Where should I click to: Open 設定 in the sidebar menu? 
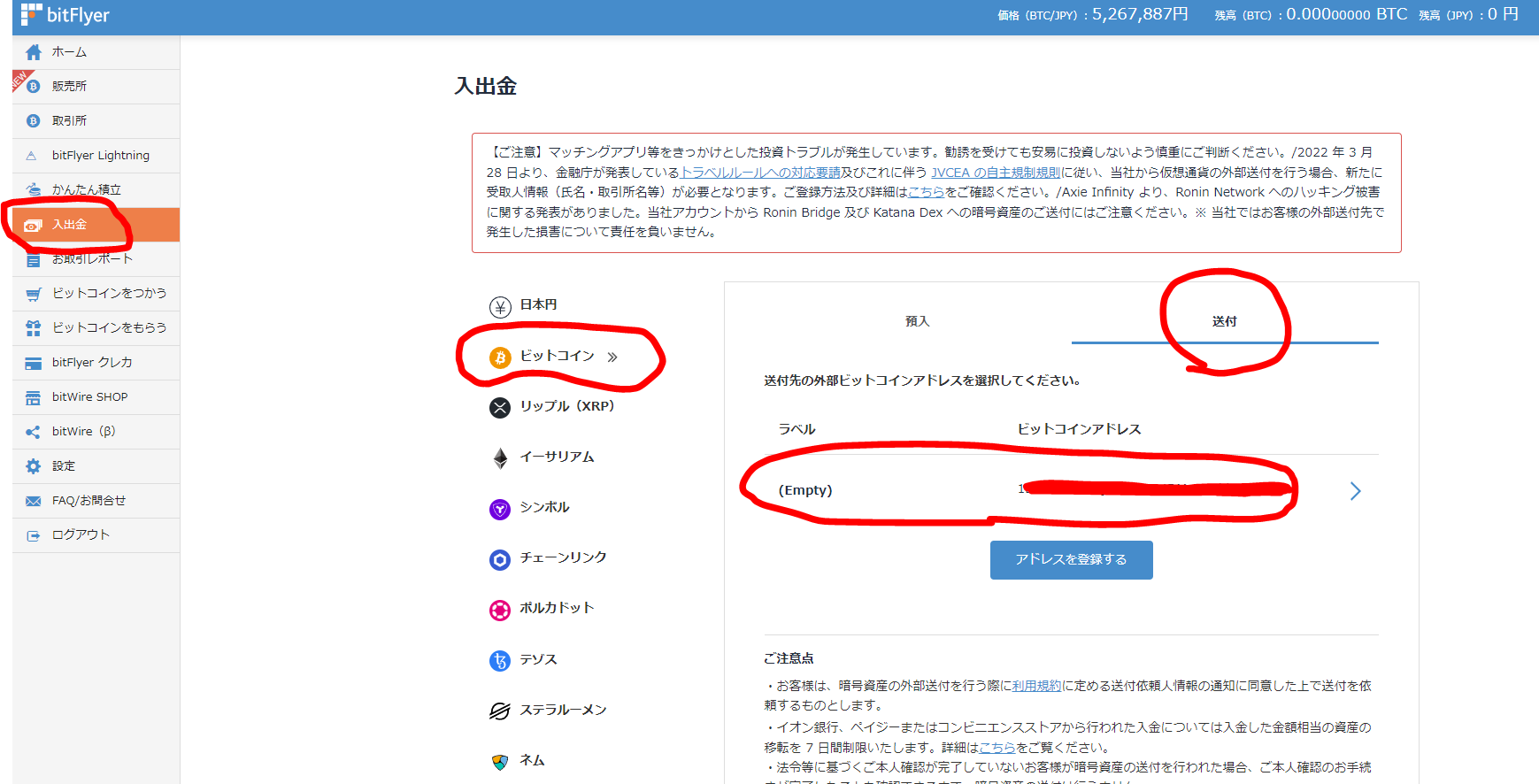pos(96,466)
